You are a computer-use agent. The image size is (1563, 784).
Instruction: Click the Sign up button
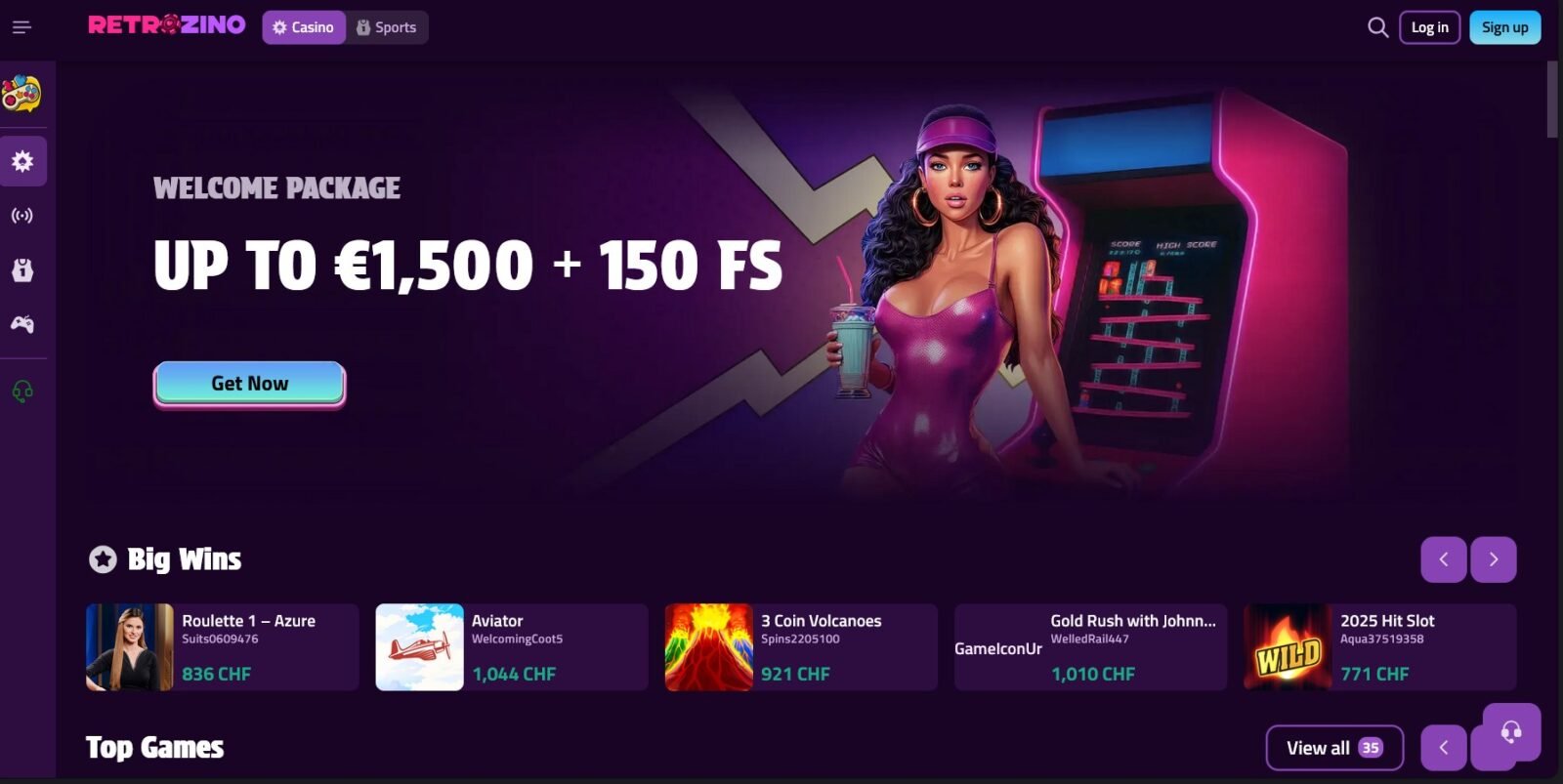[x=1505, y=27]
